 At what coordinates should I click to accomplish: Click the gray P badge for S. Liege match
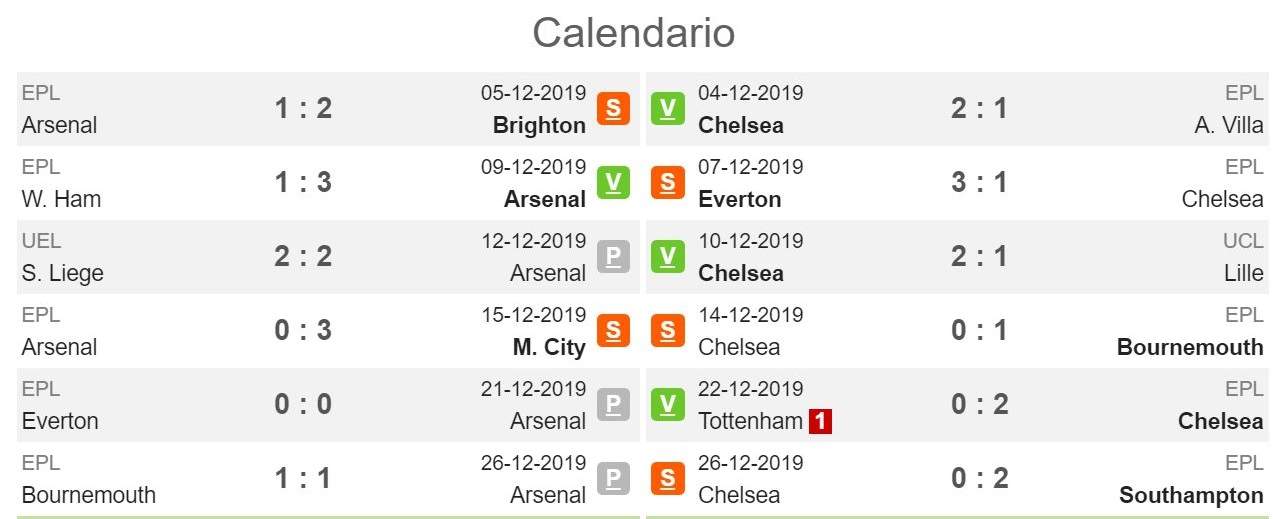(x=613, y=256)
